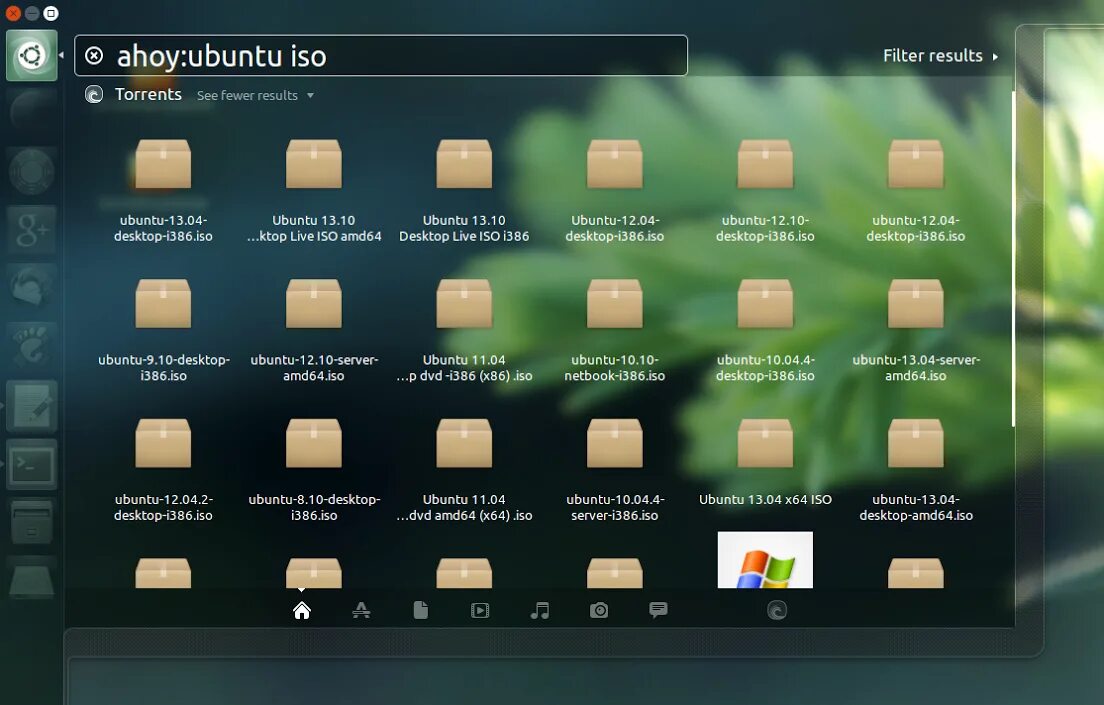Open ubuntu-10.04.4-desktop-i386.iso result
Screen dimensions: 1104x705
click(x=765, y=330)
